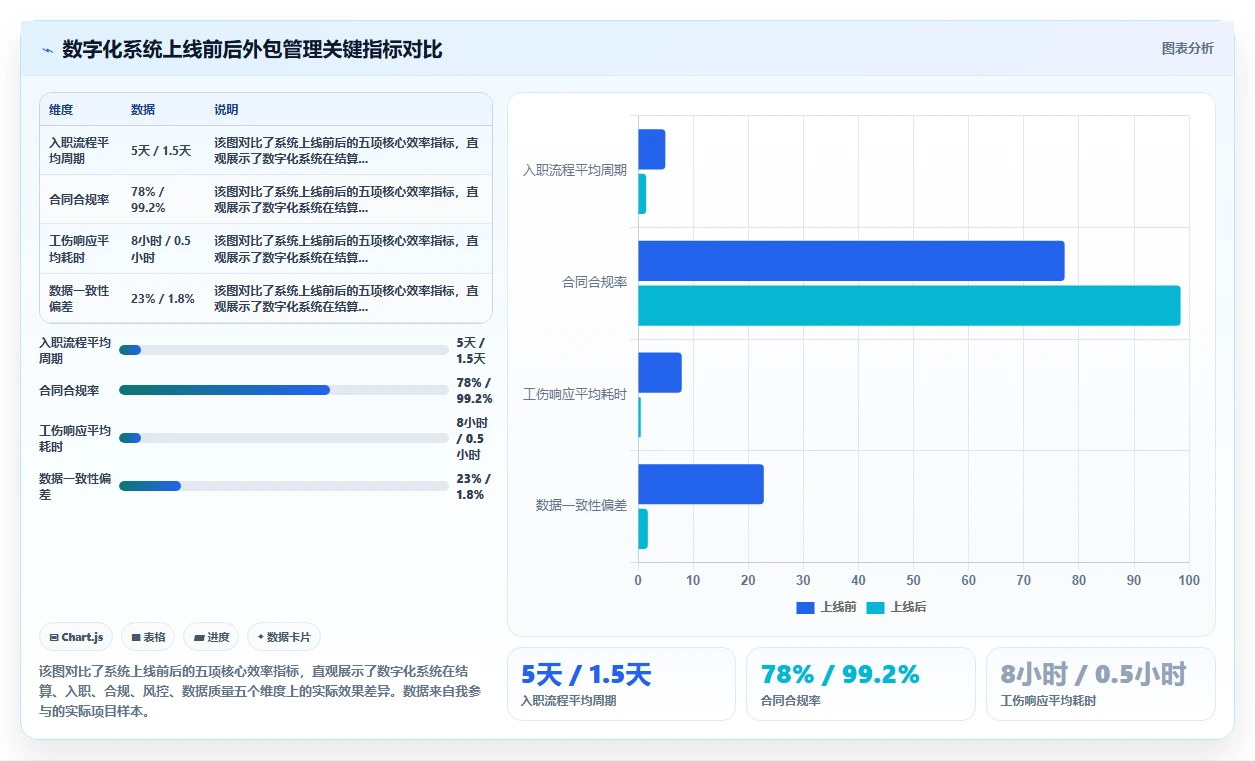Click the 上线前 bar for 工伤响应平均耗时
Viewport: 1255px width, 761px height.
pyautogui.click(x=660, y=372)
